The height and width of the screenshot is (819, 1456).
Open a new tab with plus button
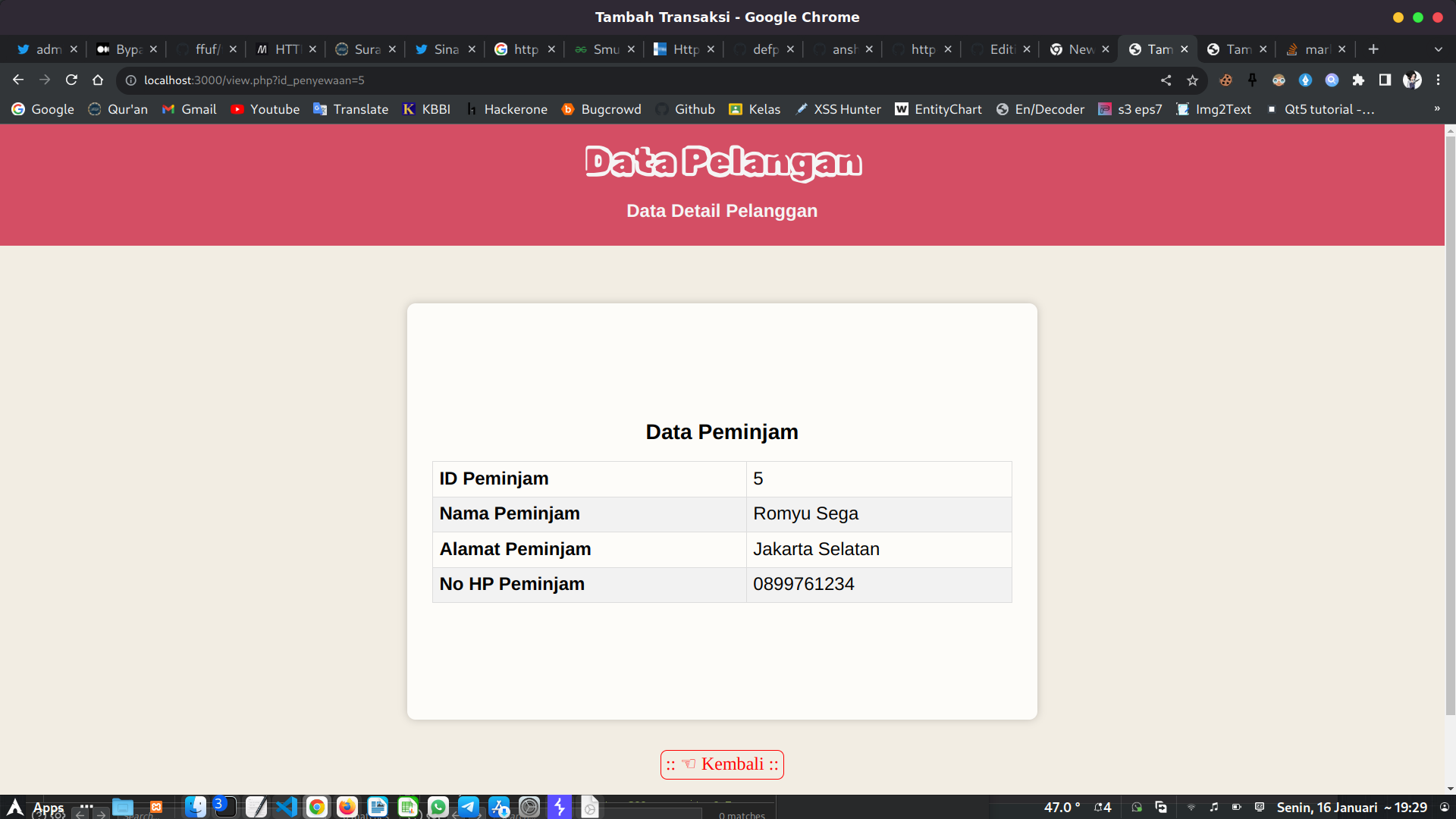1373,49
